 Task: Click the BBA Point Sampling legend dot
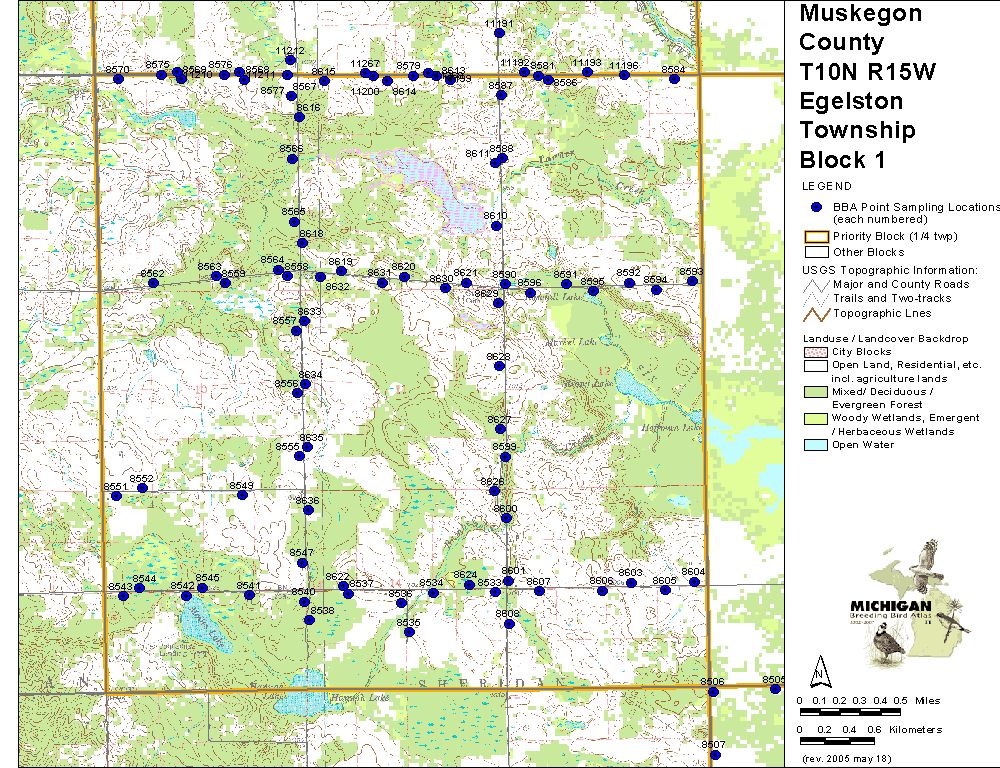pyautogui.click(x=816, y=207)
